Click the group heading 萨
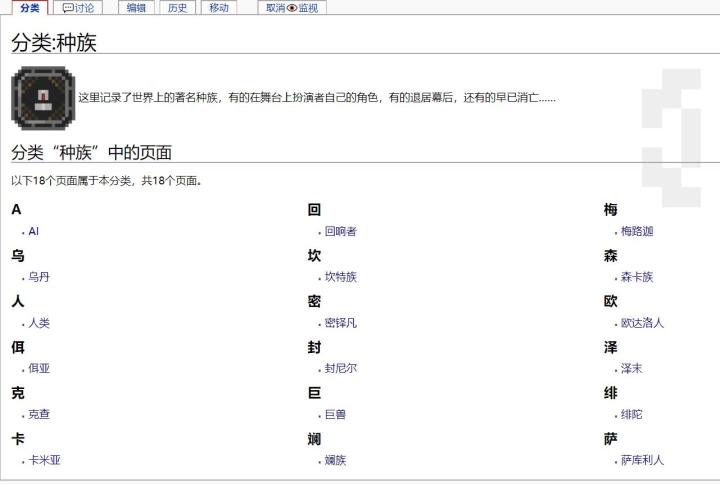The image size is (720, 484). [610, 439]
